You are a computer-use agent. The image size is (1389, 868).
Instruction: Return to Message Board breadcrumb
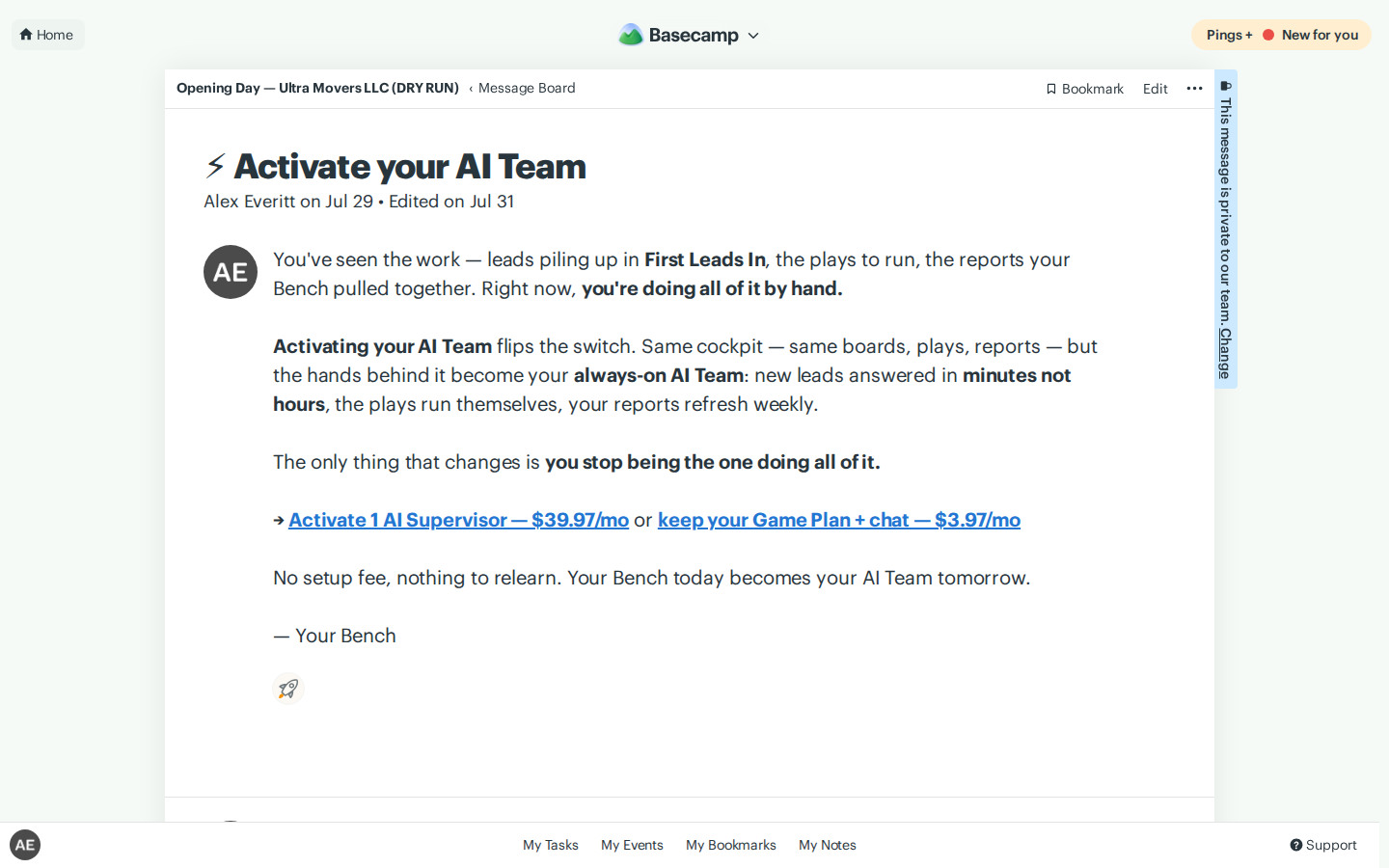coord(527,88)
